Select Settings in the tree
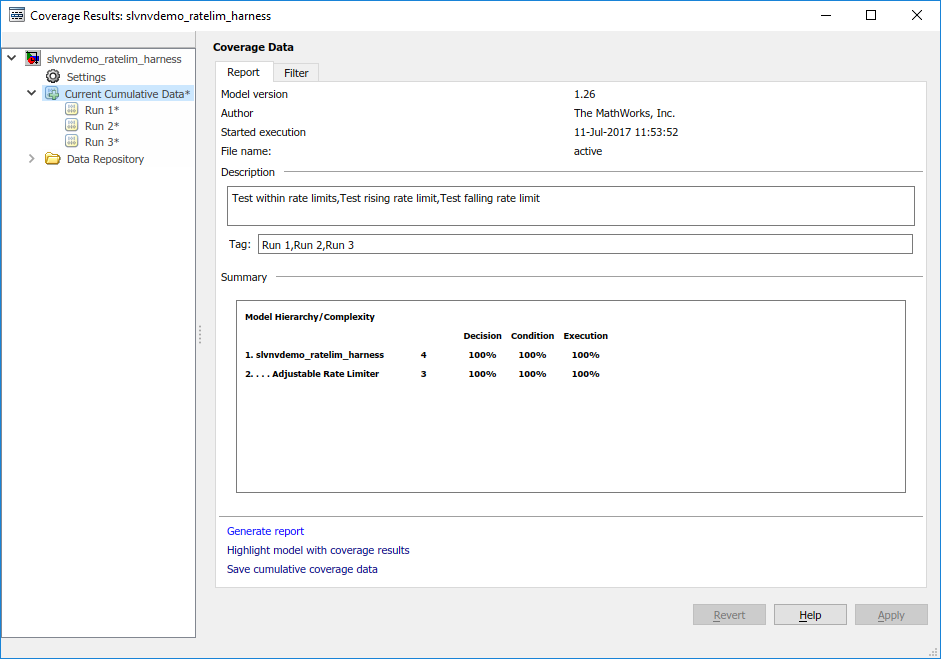Viewport: 941px width, 659px height. click(86, 77)
